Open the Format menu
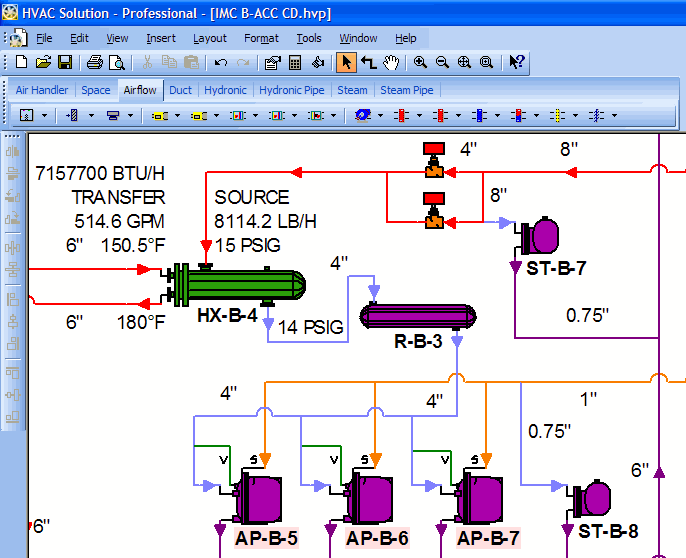The width and height of the screenshot is (686, 558). [x=261, y=38]
